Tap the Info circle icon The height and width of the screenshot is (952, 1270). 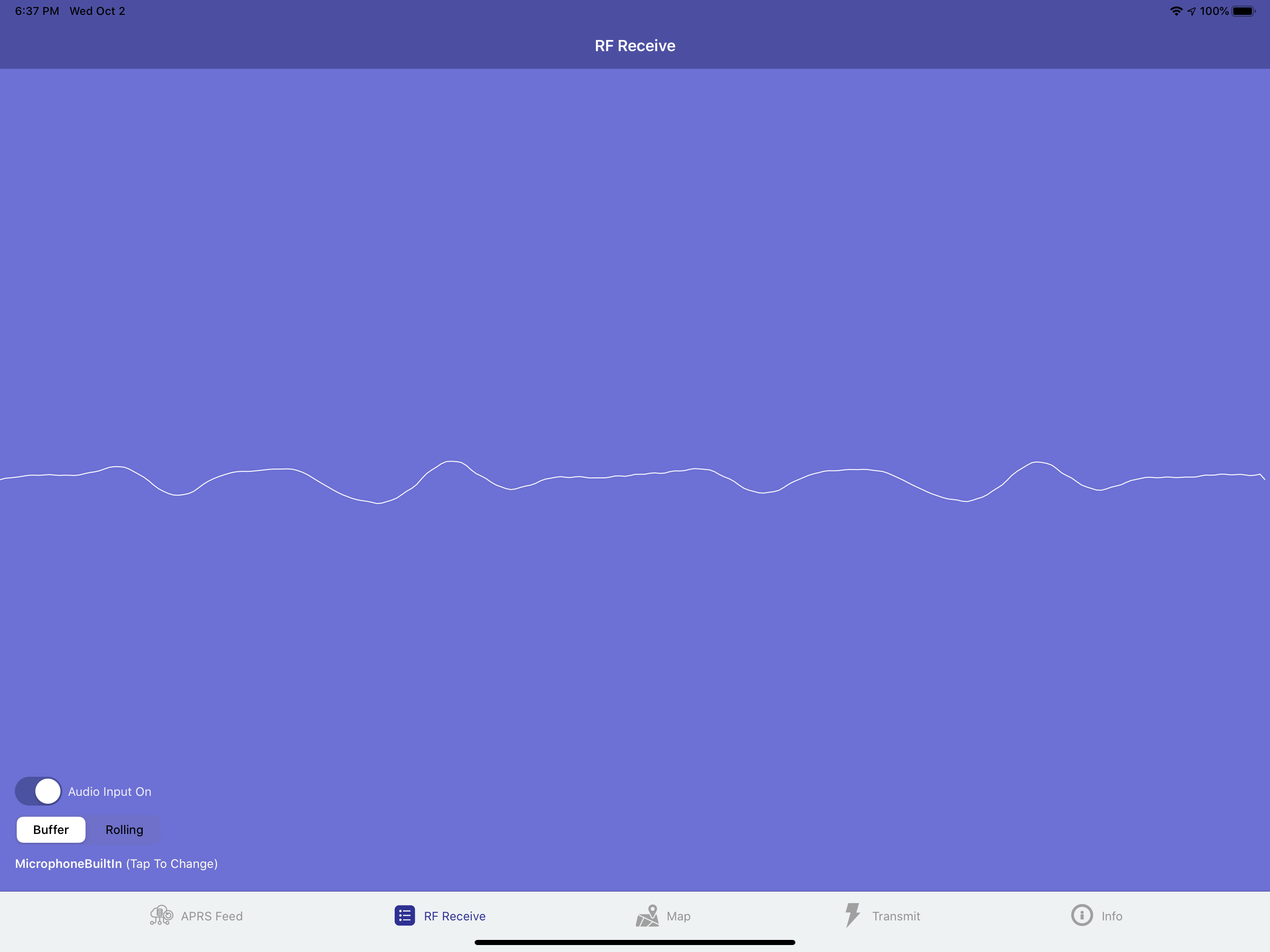pos(1082,915)
